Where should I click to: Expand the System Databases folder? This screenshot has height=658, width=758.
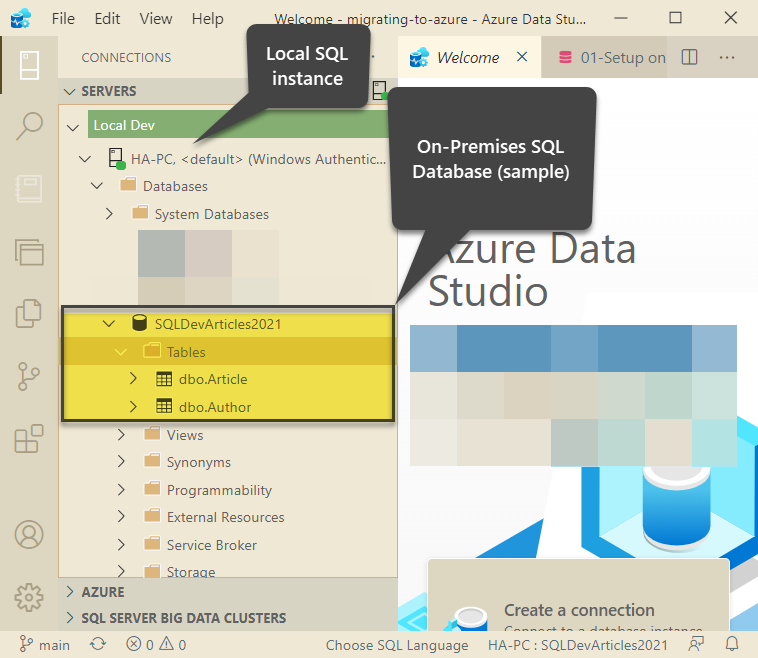(109, 213)
